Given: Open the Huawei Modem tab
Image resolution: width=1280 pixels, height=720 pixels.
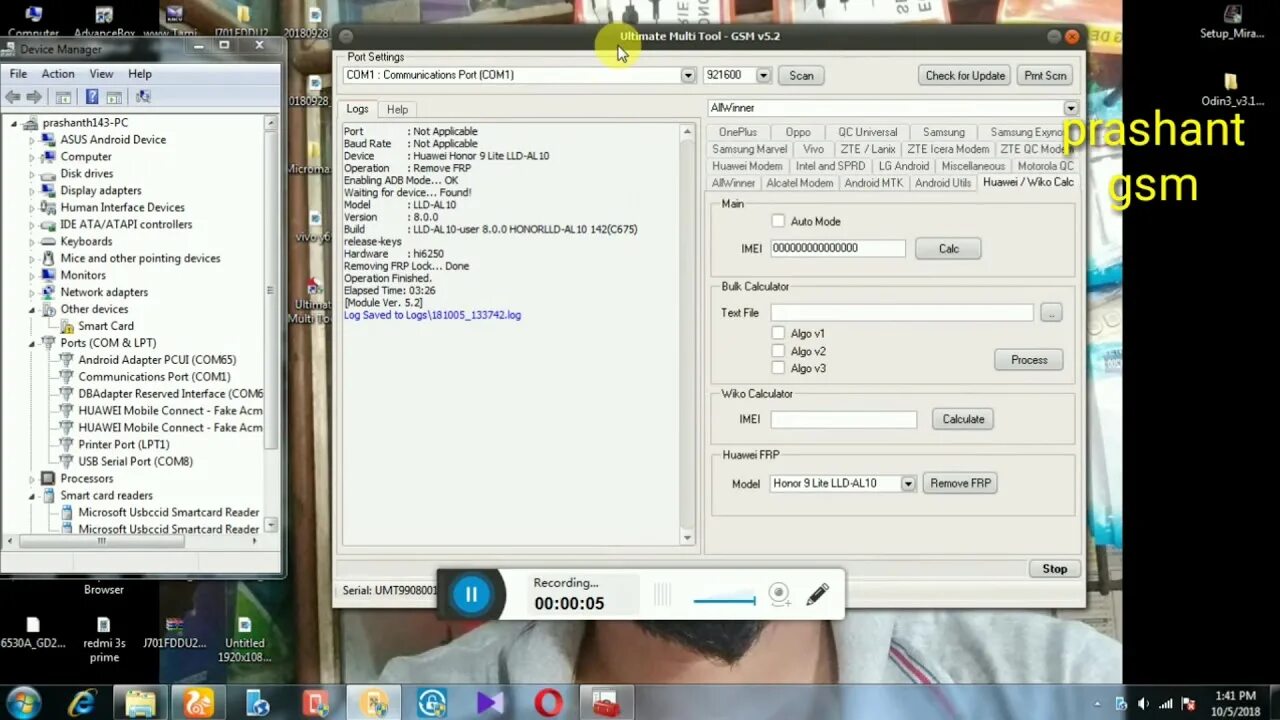Looking at the screenshot, I should pos(747,166).
